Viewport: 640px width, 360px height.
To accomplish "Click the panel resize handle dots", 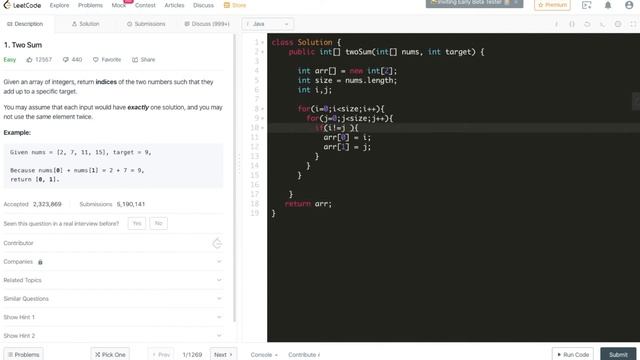I will [239, 163].
